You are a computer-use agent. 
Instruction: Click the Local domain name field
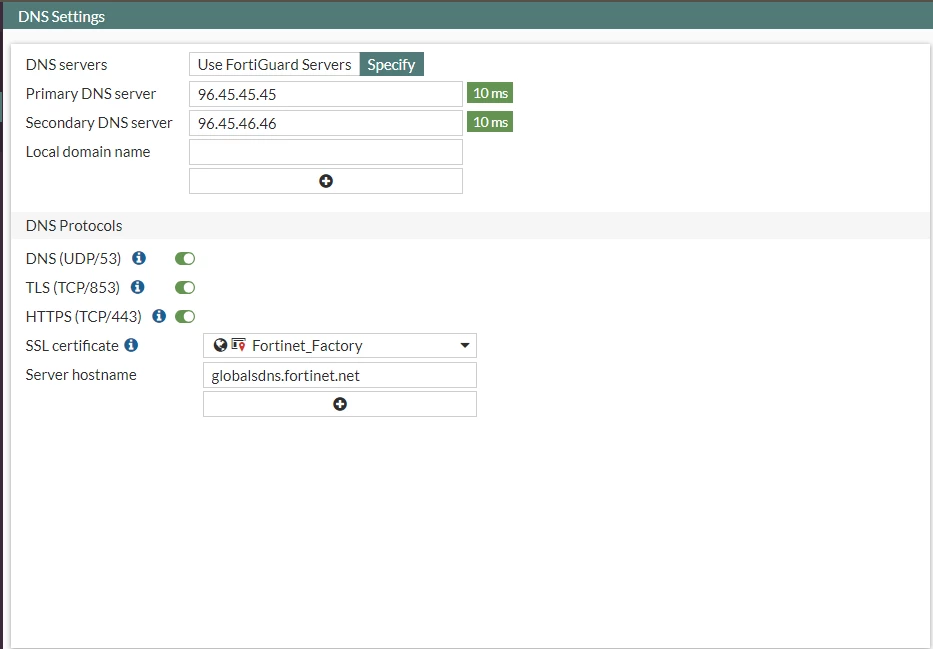(325, 152)
